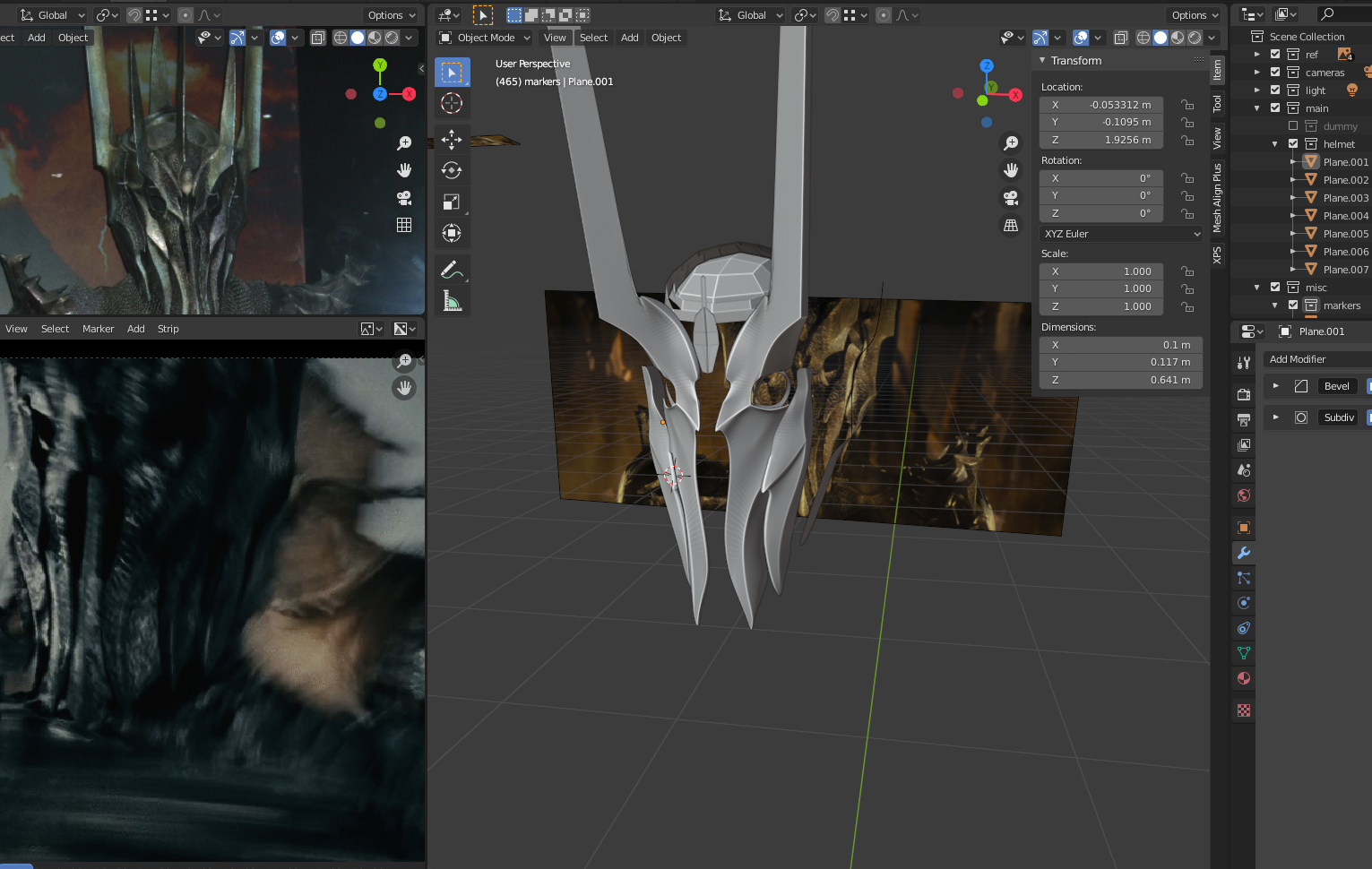Pick the Scale tool in toolbar

[452, 202]
